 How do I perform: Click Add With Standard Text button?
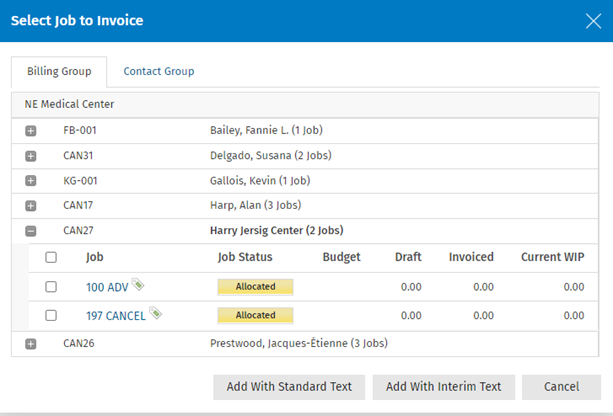(x=289, y=387)
